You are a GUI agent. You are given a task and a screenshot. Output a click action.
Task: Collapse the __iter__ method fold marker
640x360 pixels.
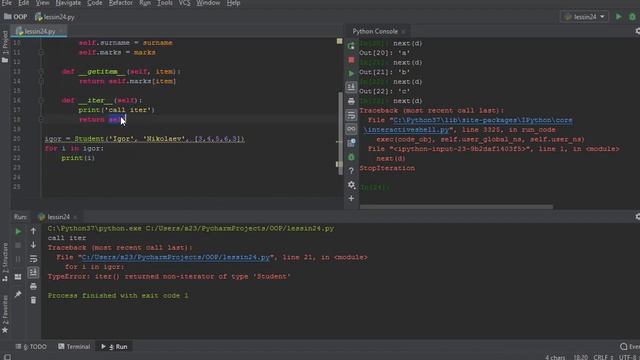click(x=41, y=100)
